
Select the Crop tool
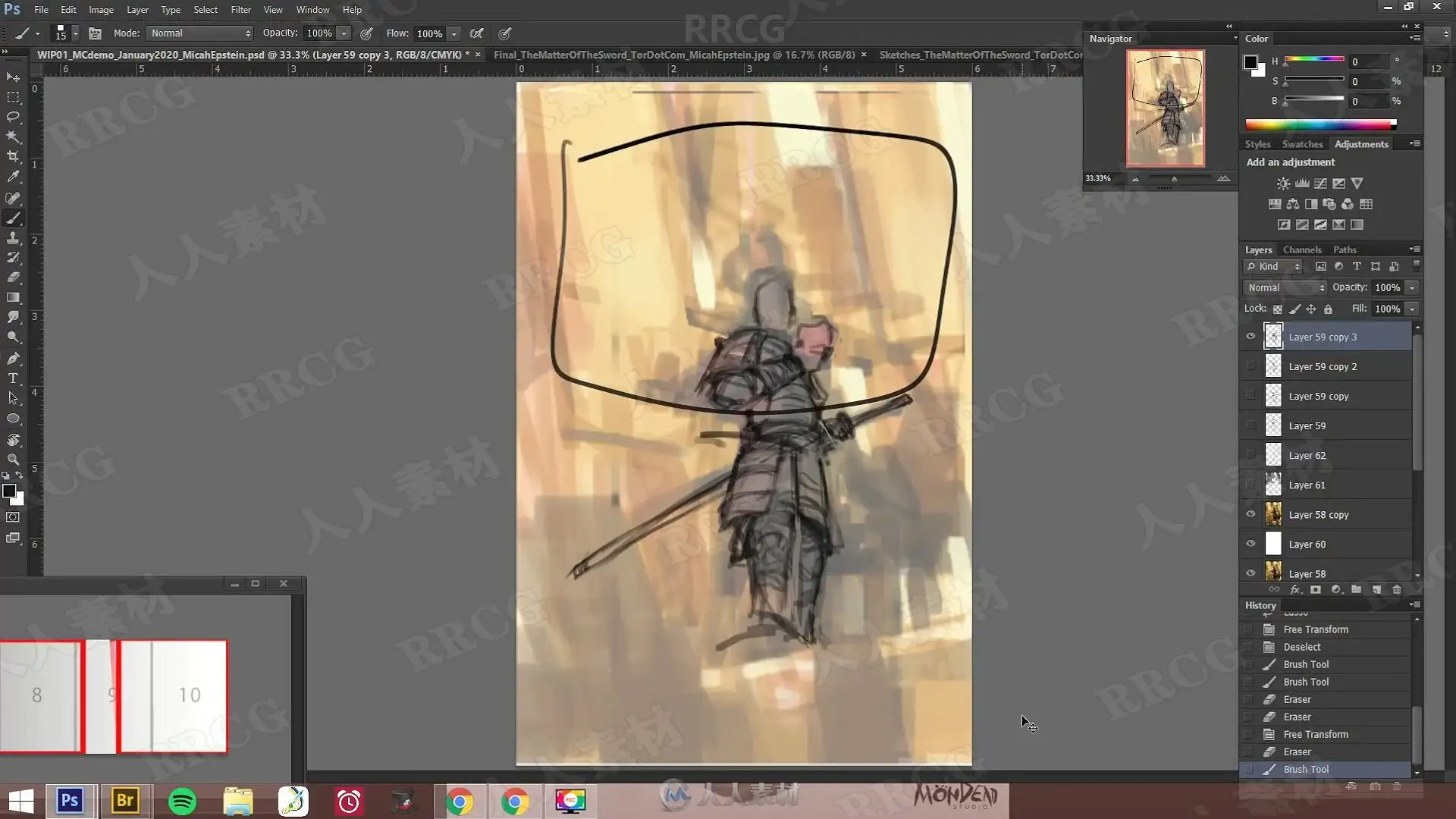13,156
